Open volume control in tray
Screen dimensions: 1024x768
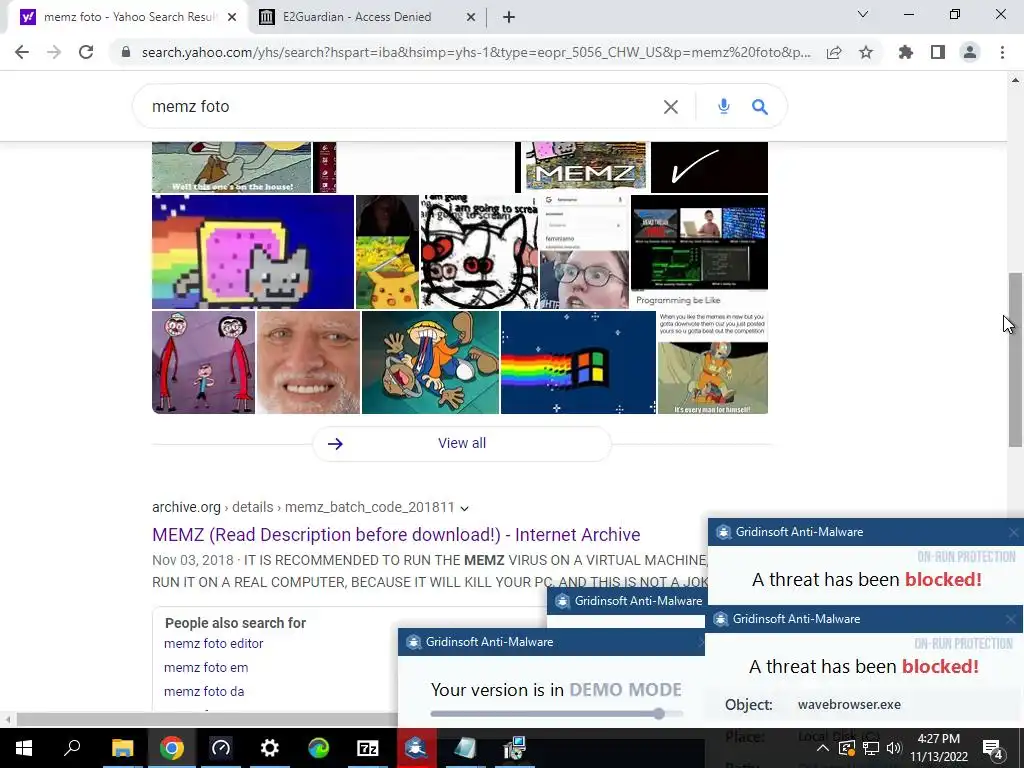pyautogui.click(x=894, y=748)
